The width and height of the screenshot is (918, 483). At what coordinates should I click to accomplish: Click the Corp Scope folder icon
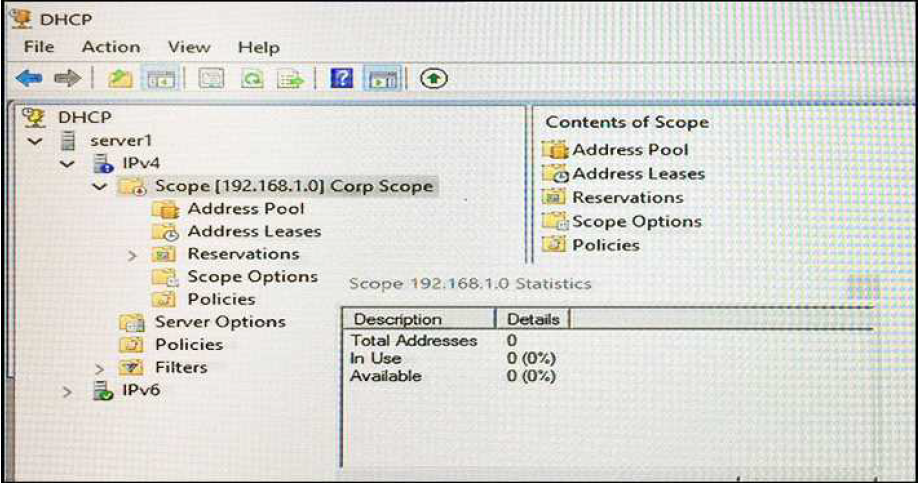[x=132, y=187]
